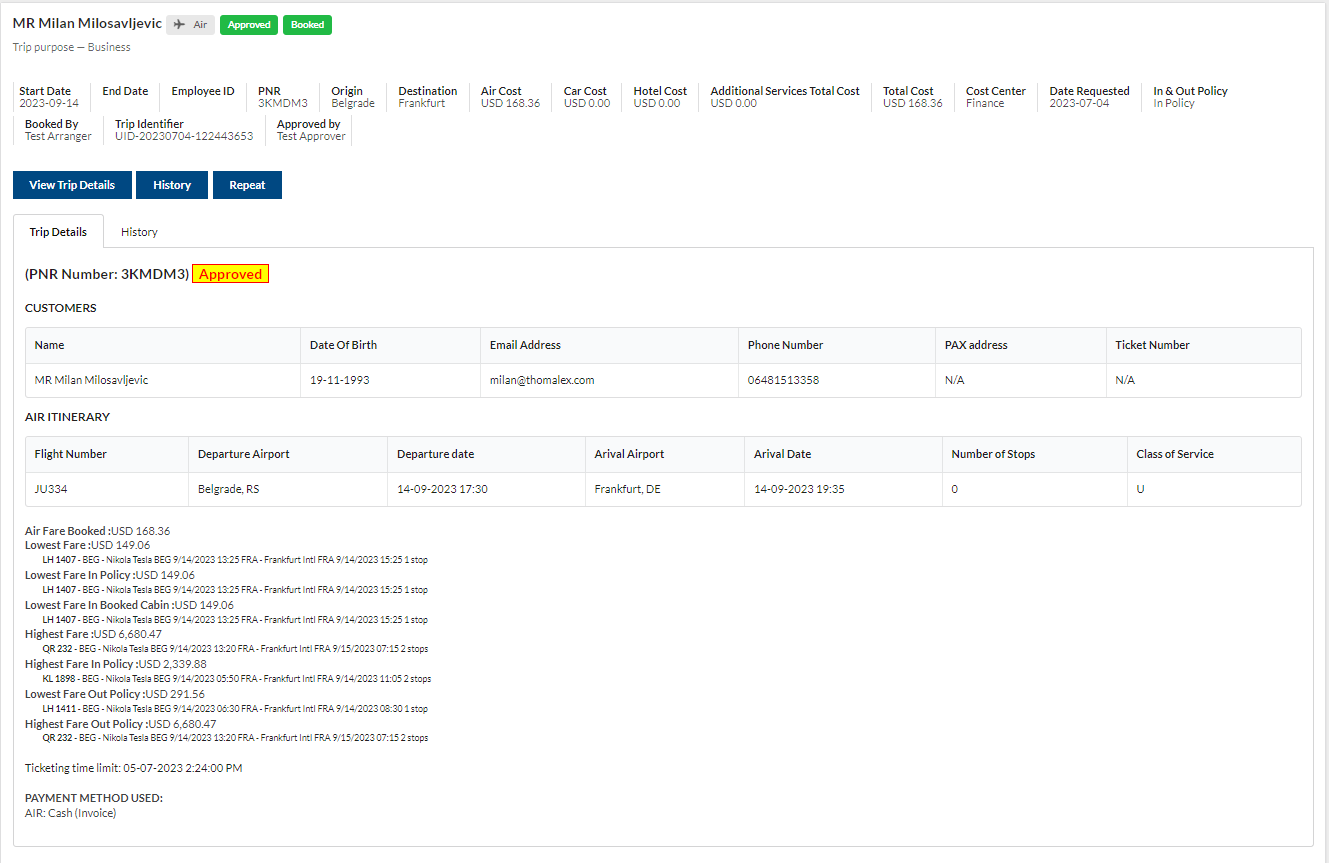
Task: Select Booked By value Test Arranger
Action: (58, 136)
